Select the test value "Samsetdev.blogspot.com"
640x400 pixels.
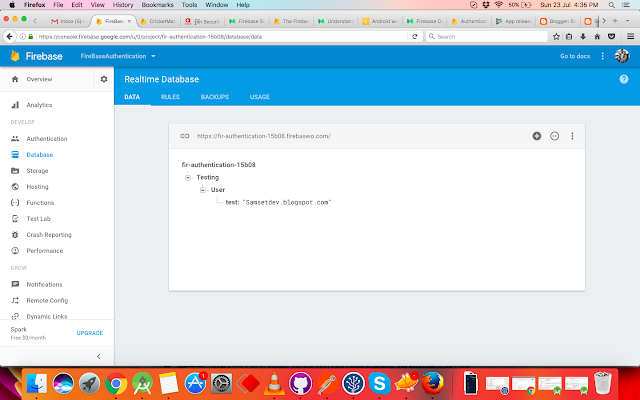[x=287, y=202]
